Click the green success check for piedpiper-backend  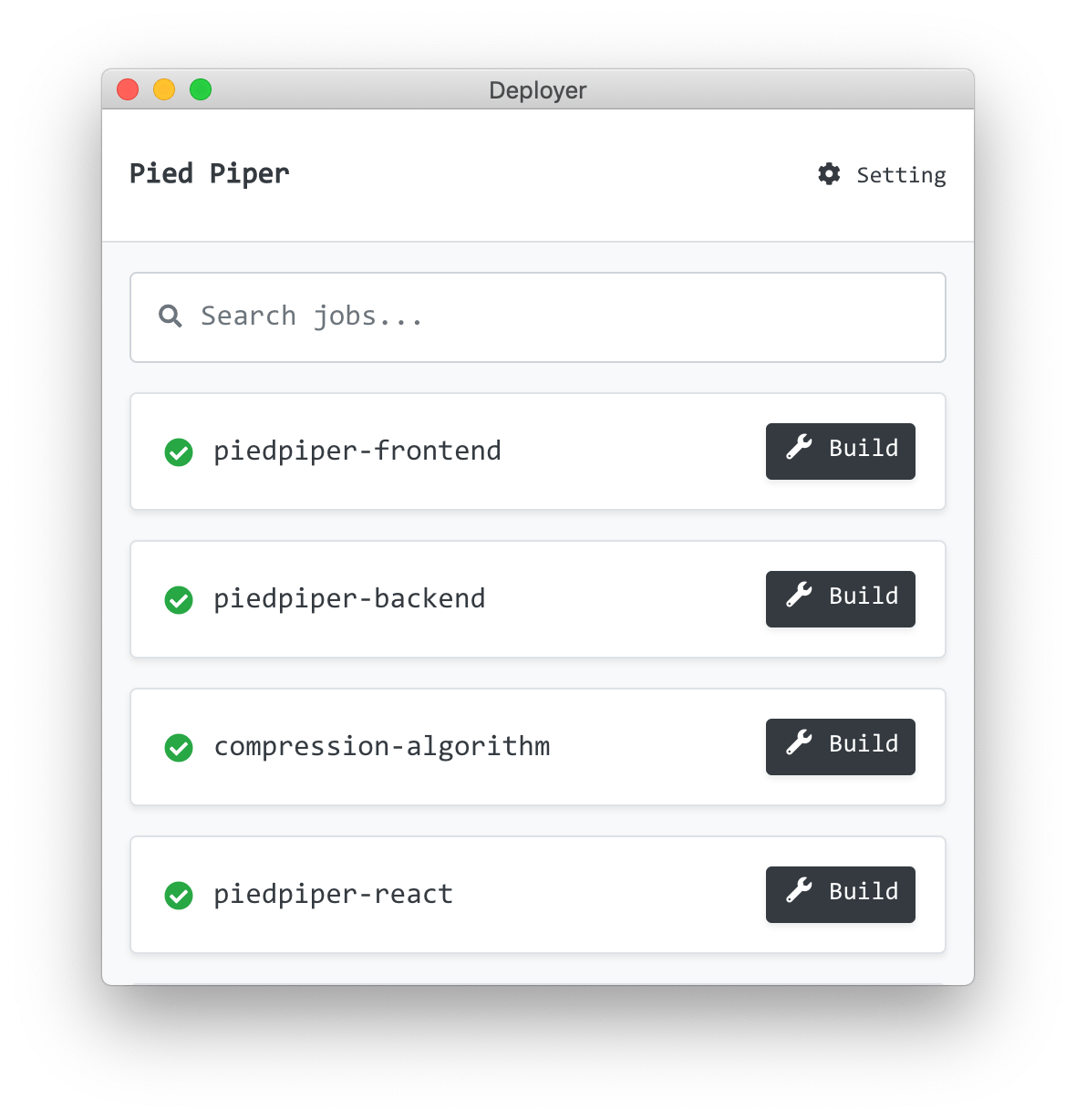pos(179,600)
